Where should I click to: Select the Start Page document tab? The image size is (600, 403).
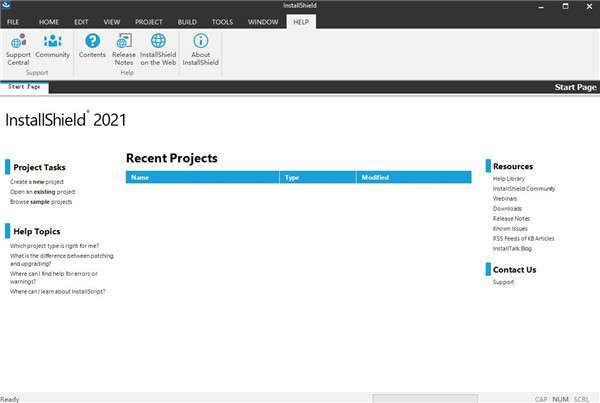point(24,87)
